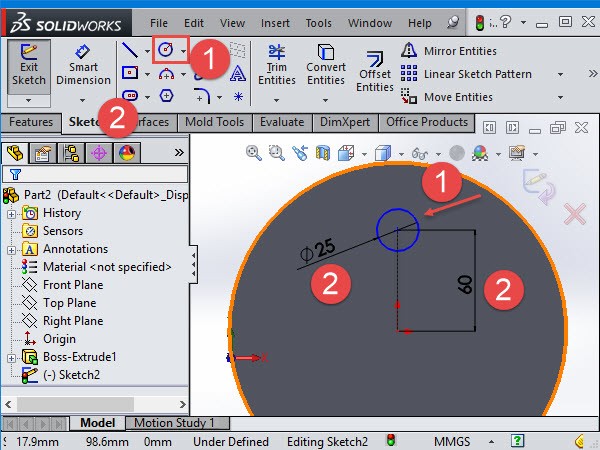Open the Window menu
The image size is (600, 450).
[x=370, y=23]
